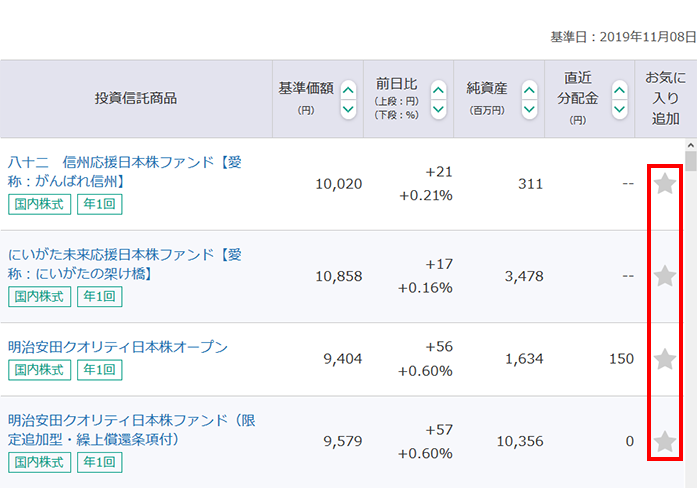Screen dimensions: 697x488
Task: Click daily change value +57
Action: point(439,430)
